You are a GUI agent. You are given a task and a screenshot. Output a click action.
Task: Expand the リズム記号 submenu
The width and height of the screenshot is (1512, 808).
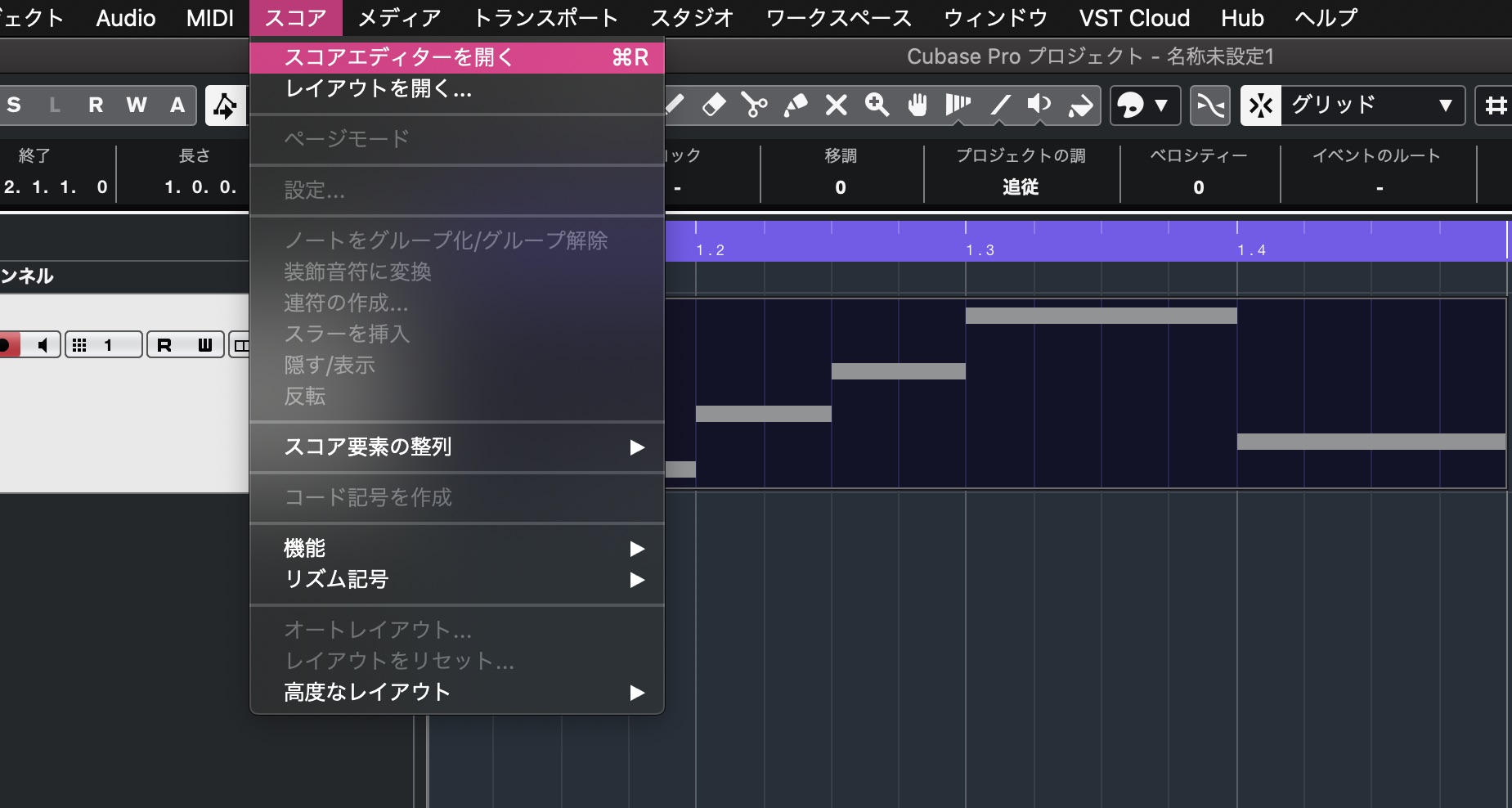456,579
